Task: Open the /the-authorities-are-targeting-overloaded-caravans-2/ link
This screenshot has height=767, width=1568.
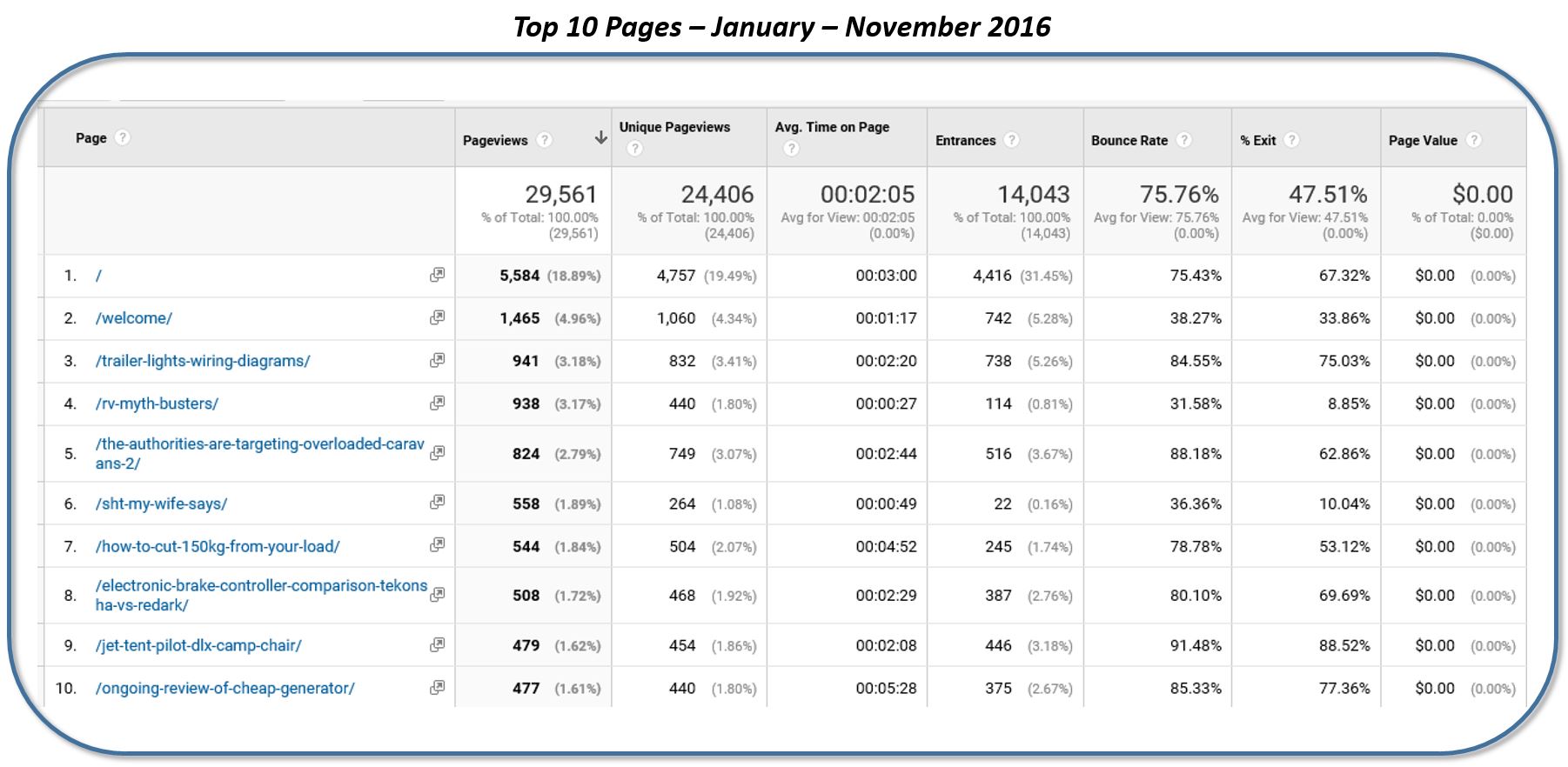Action: tap(260, 453)
